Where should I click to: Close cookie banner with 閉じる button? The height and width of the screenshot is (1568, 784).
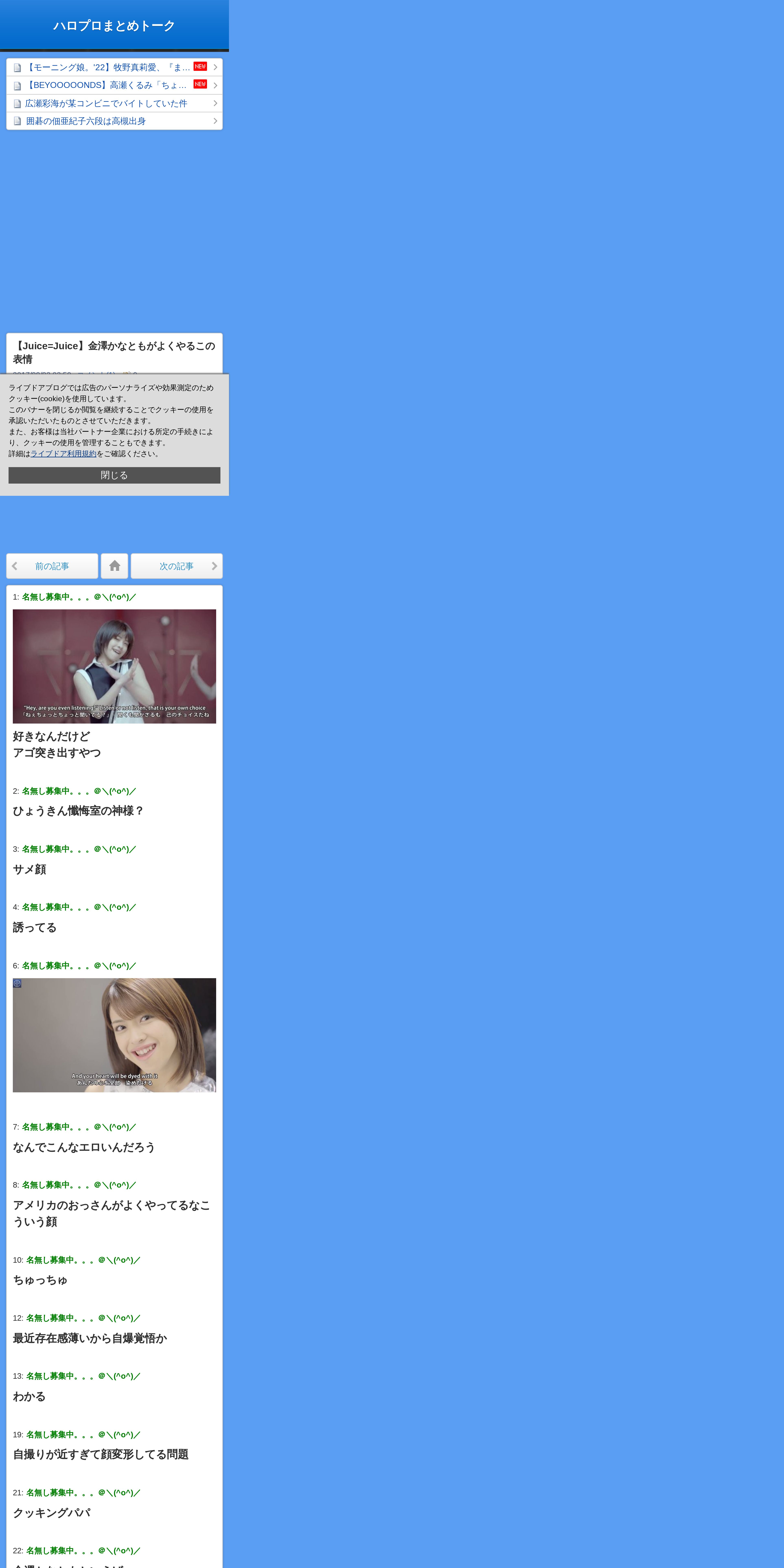[x=114, y=475]
